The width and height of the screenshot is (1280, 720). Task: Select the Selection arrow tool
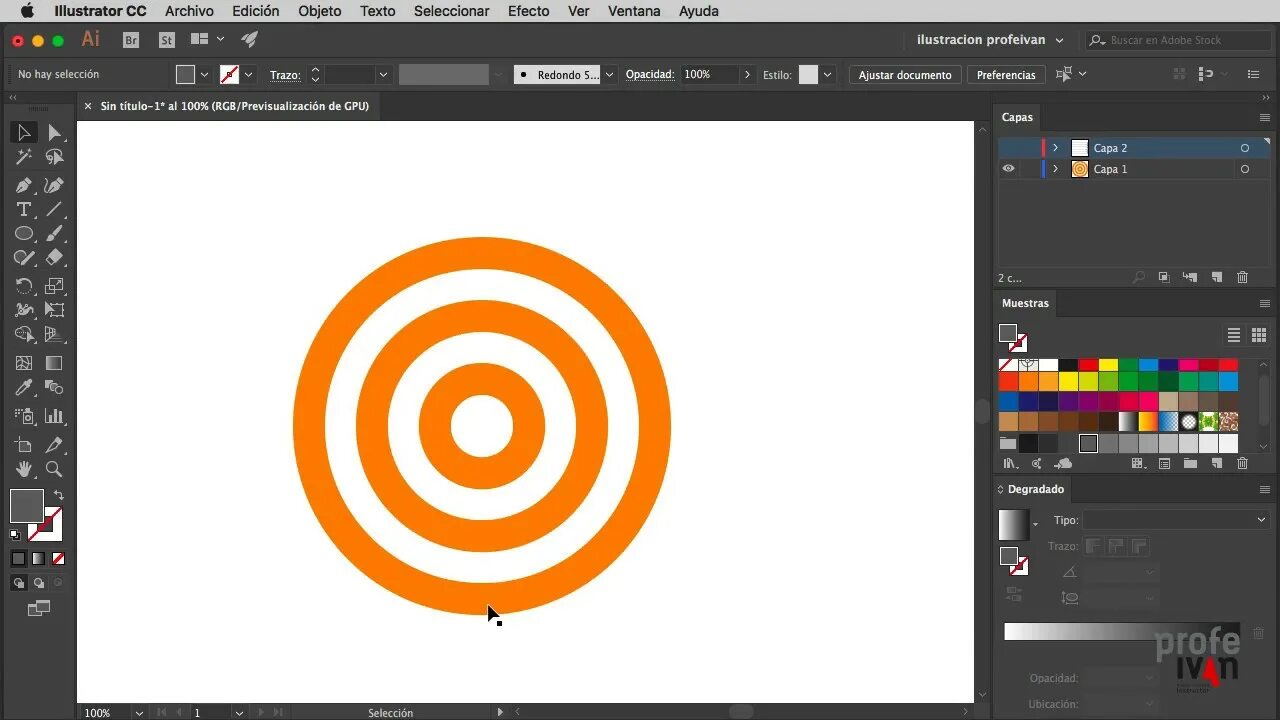(x=24, y=132)
